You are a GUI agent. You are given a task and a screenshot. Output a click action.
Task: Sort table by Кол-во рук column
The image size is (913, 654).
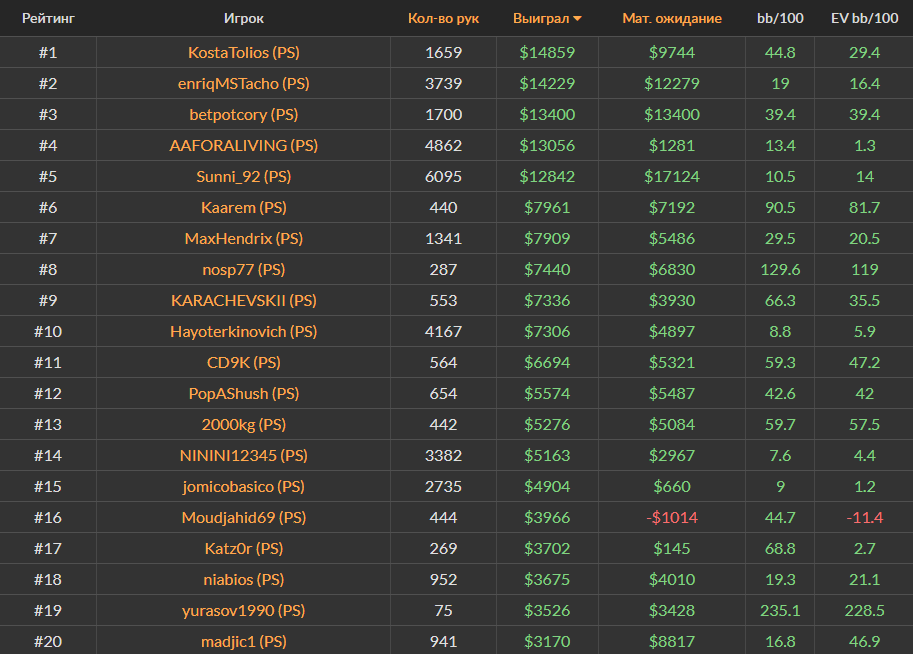(443, 19)
